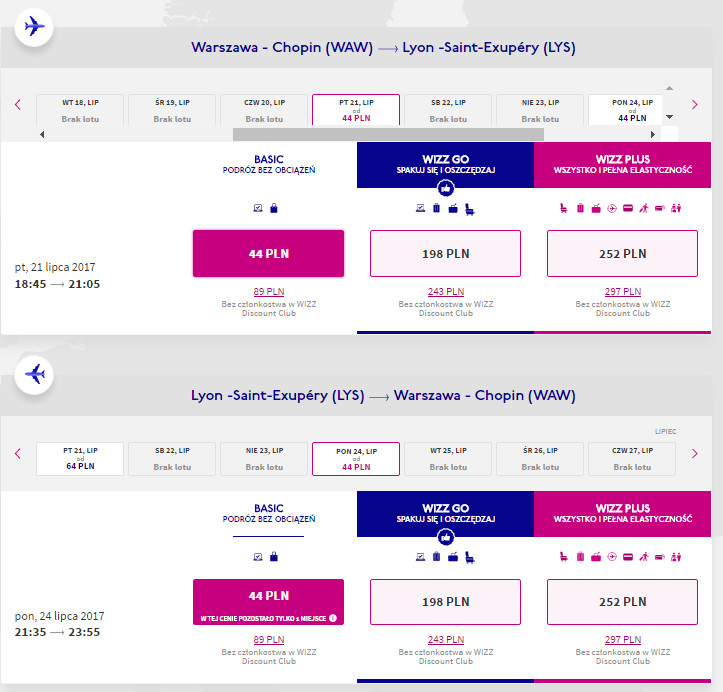Click the horizontal scrollbar right arrow
The width and height of the screenshot is (723, 692).
652,135
